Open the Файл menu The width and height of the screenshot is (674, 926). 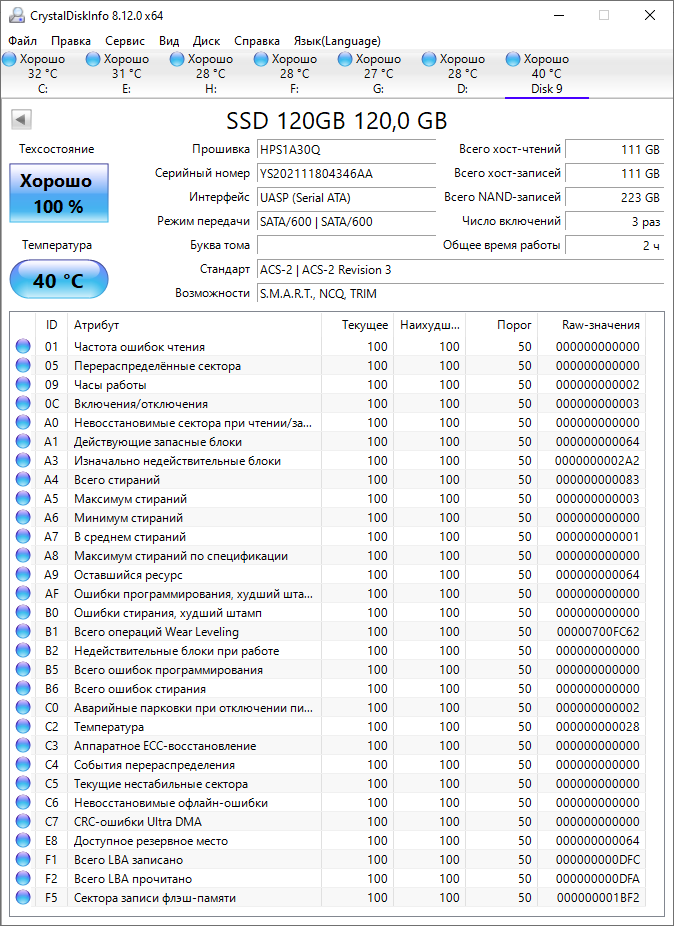[23, 41]
